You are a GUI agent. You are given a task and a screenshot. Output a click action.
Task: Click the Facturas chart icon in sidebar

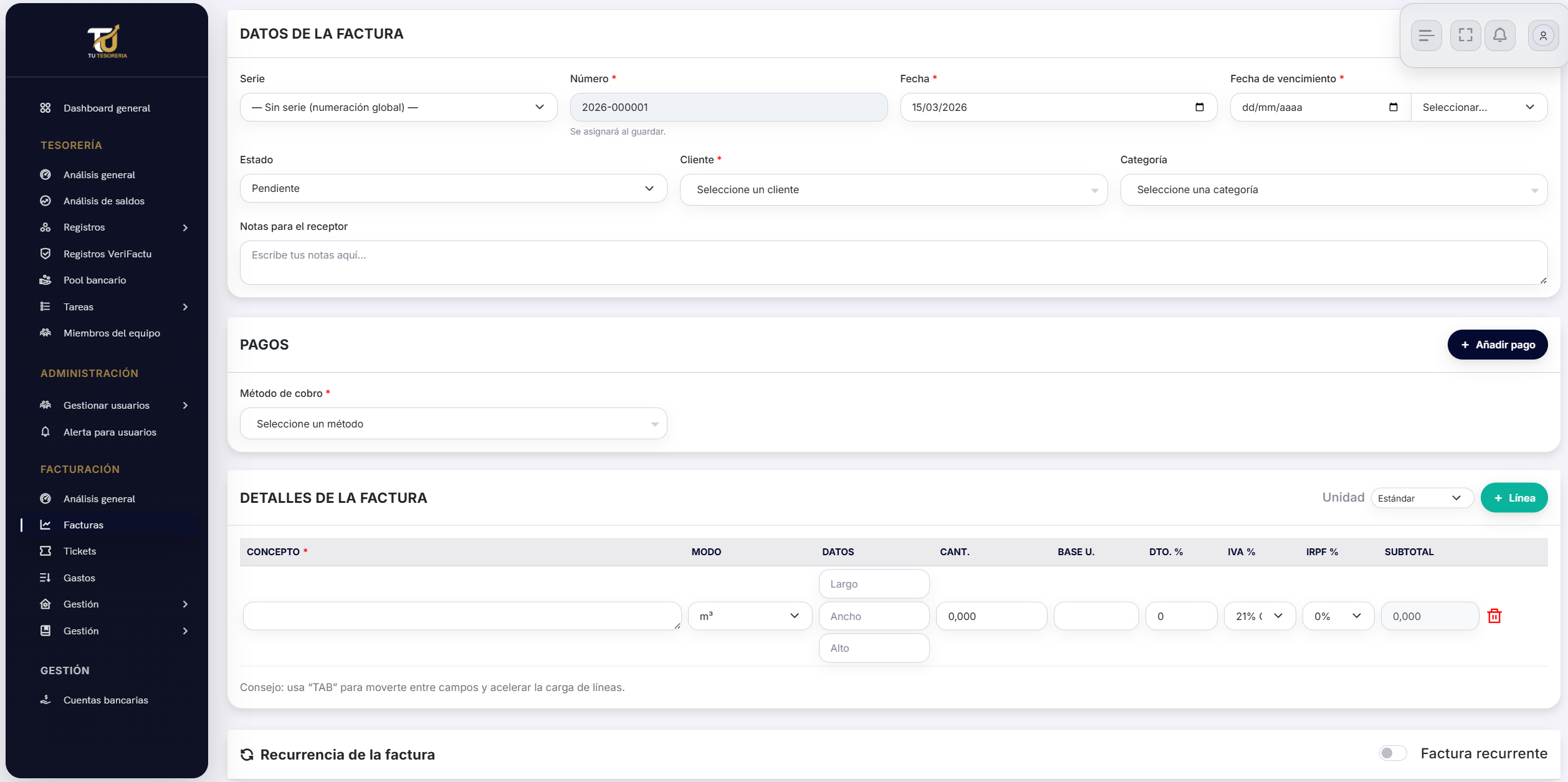coord(45,525)
